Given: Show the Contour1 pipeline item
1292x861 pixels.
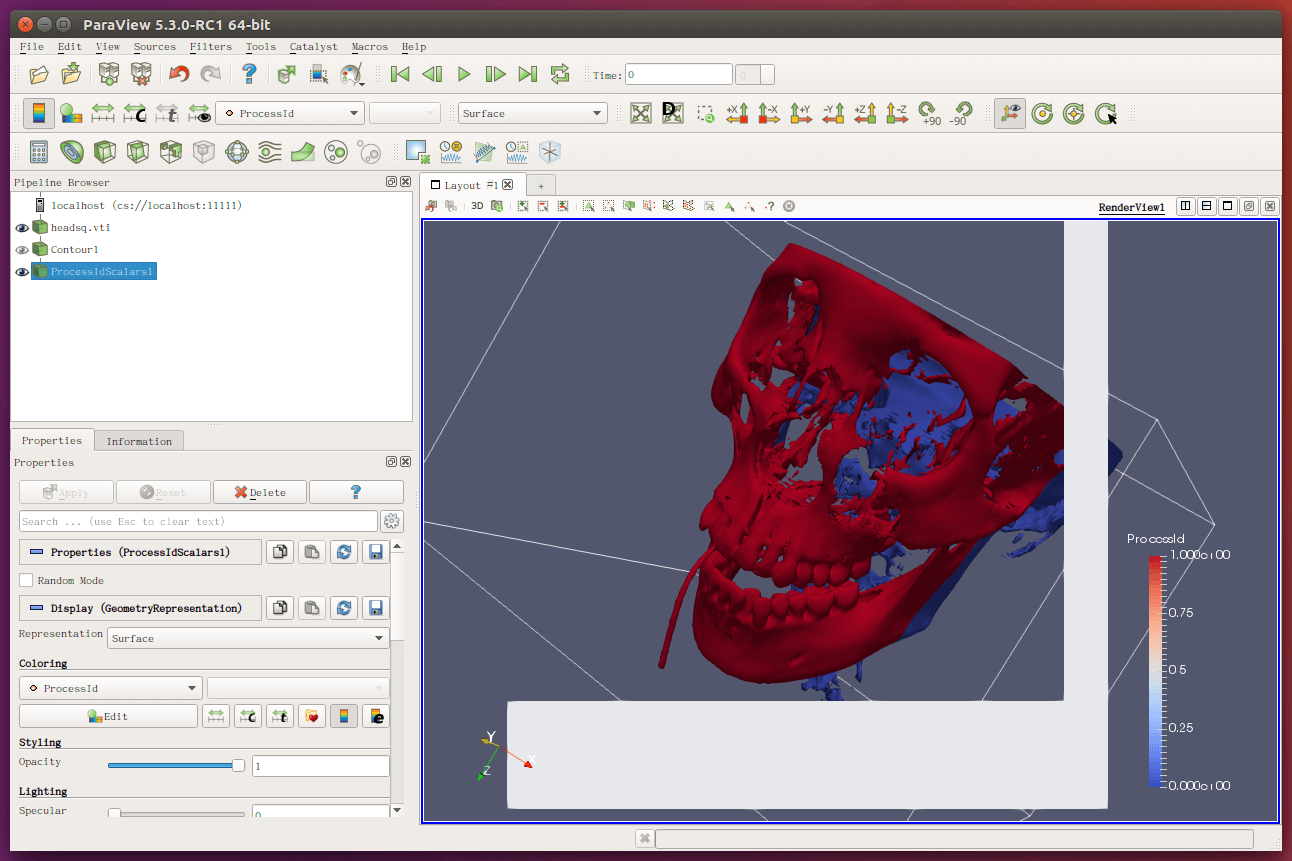Looking at the screenshot, I should [22, 250].
